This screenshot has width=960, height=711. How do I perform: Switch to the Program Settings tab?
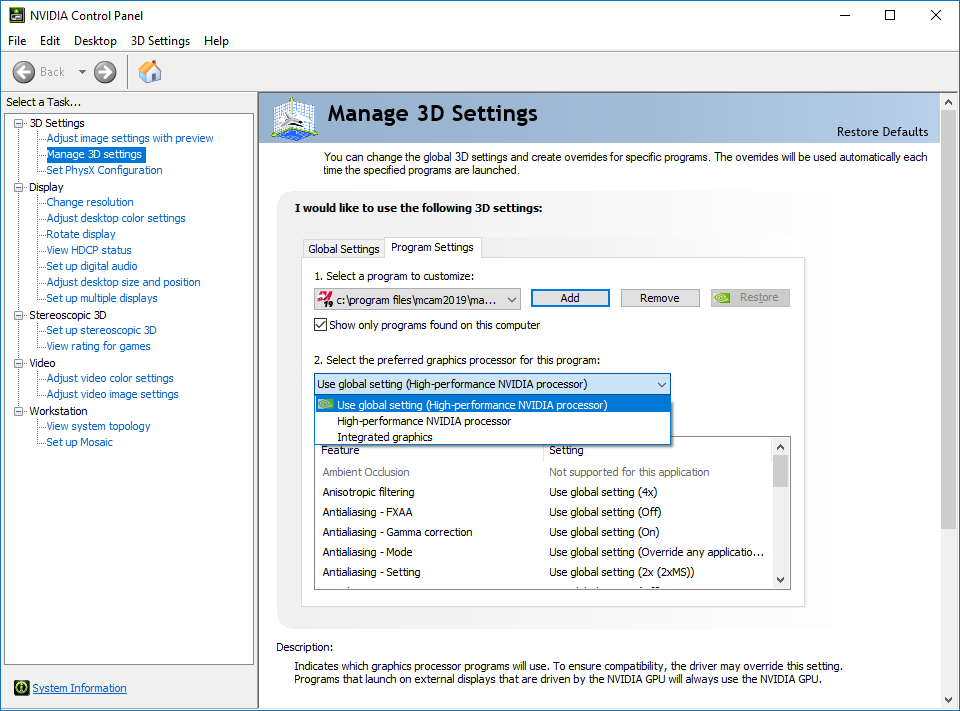[x=432, y=247]
